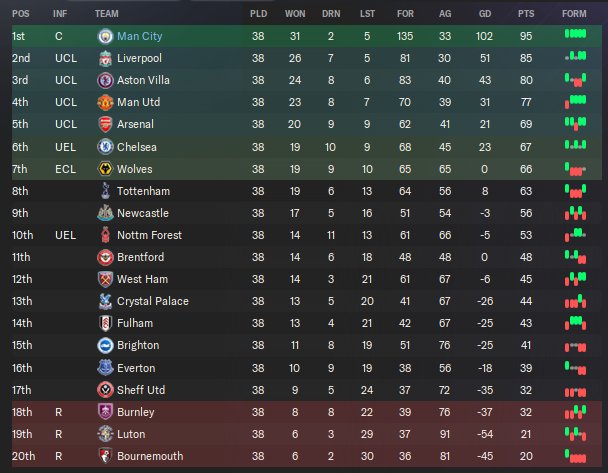Sort by the WON column header
Viewport: 608px width, 473px height.
[295, 14]
